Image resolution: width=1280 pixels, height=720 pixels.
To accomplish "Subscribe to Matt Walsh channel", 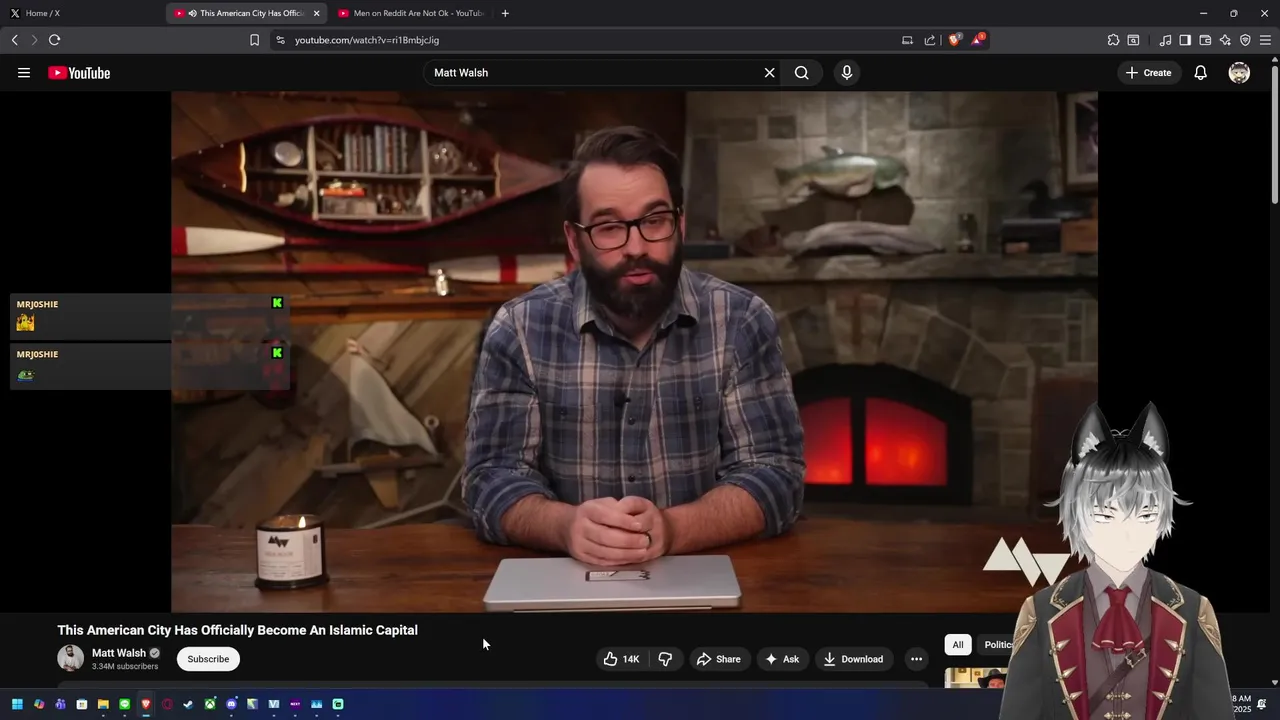I will (208, 659).
